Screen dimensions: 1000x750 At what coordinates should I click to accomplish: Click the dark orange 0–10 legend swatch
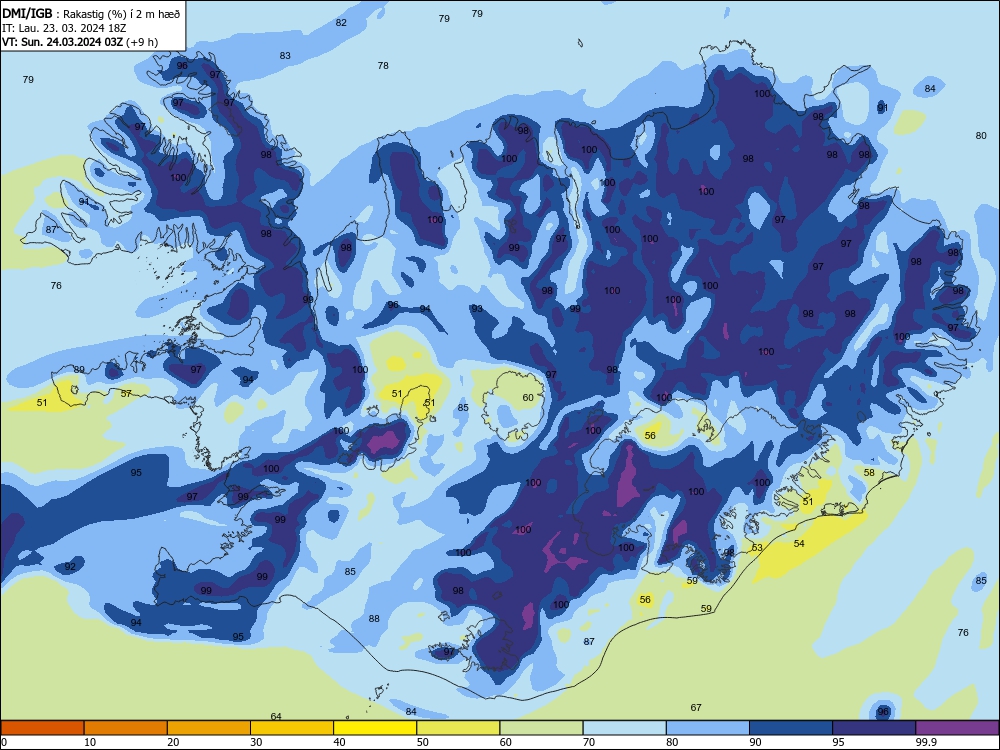[42, 728]
